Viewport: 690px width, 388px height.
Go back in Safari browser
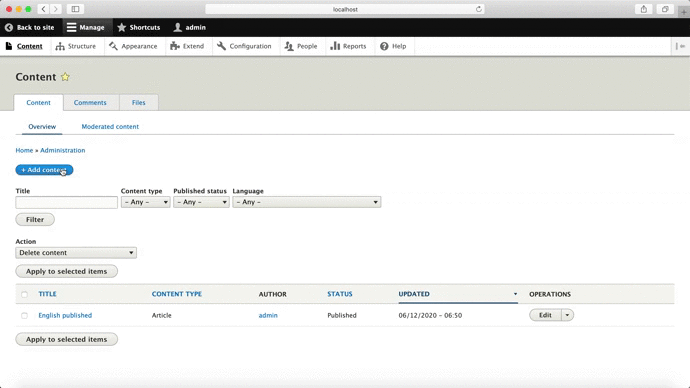(43, 9)
